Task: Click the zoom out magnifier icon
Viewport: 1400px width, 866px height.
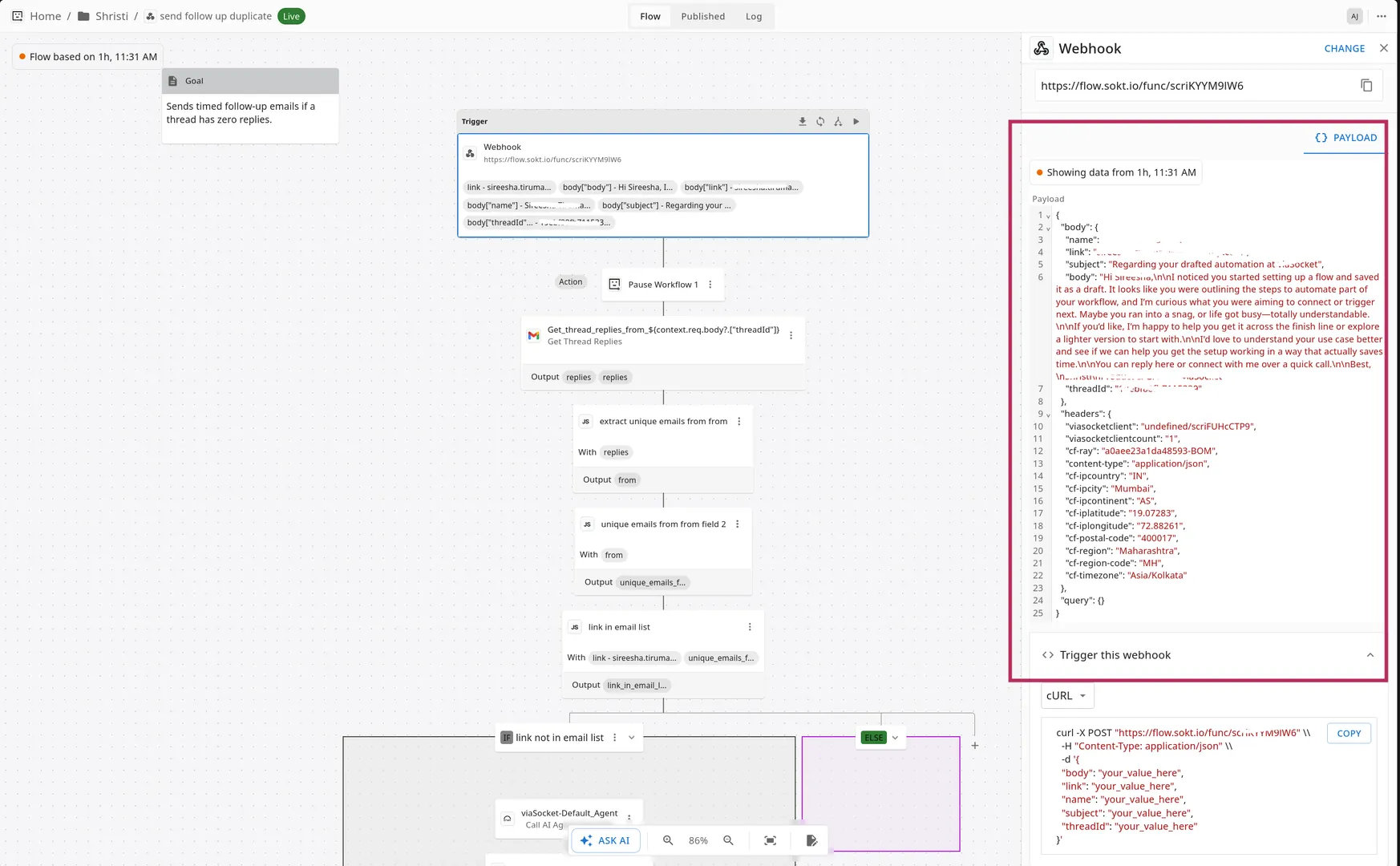Action: (728, 840)
